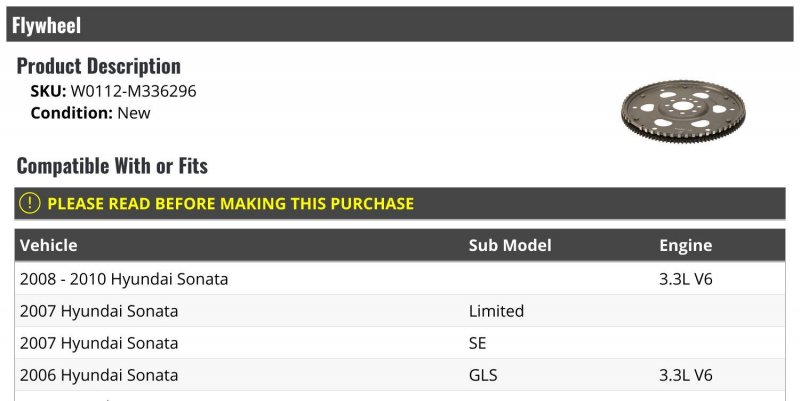Screen dimensions: 800x401
Task: Click the Product Description heading
Action: (x=98, y=66)
